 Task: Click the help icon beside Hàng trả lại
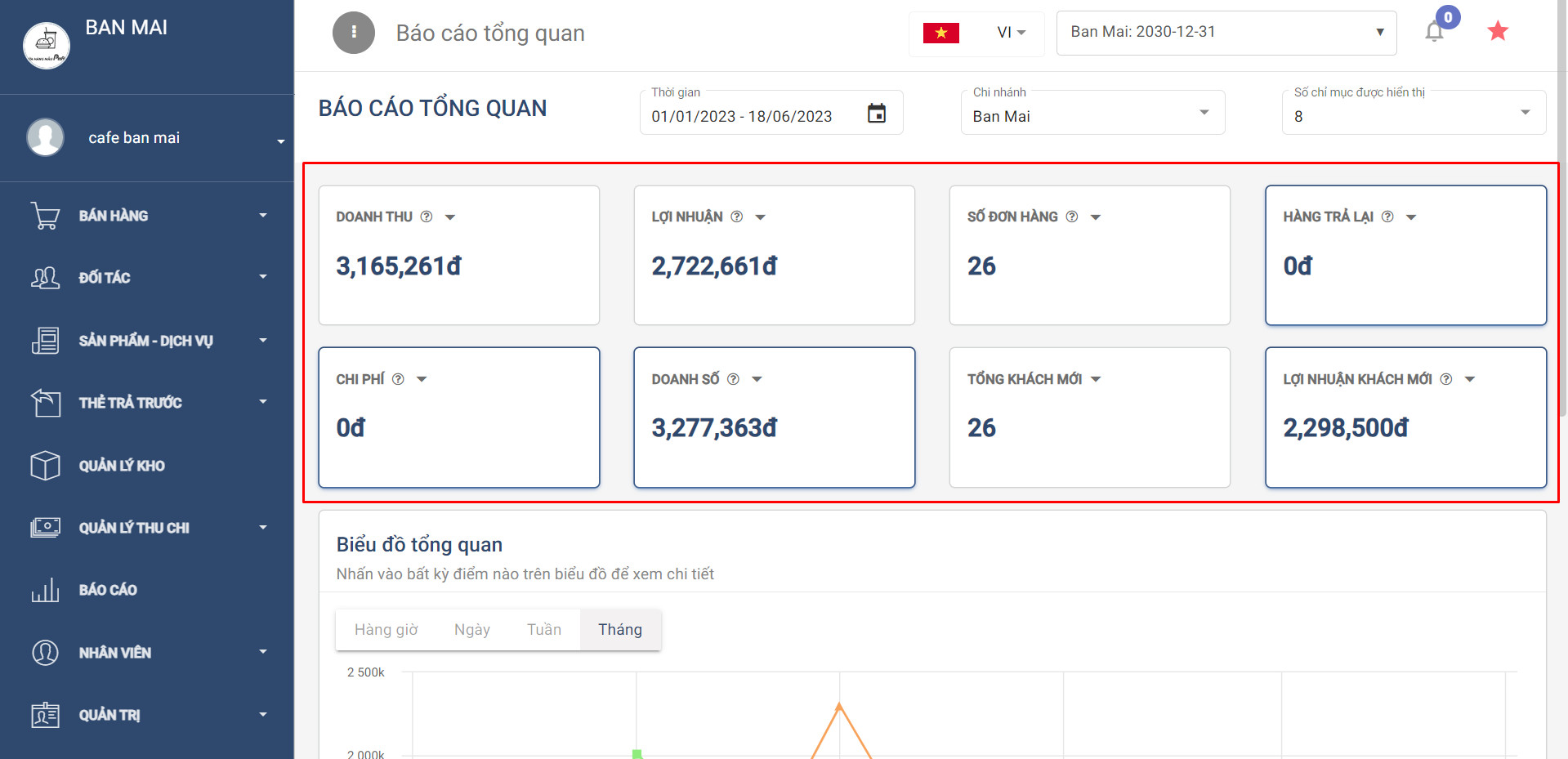click(x=1387, y=217)
